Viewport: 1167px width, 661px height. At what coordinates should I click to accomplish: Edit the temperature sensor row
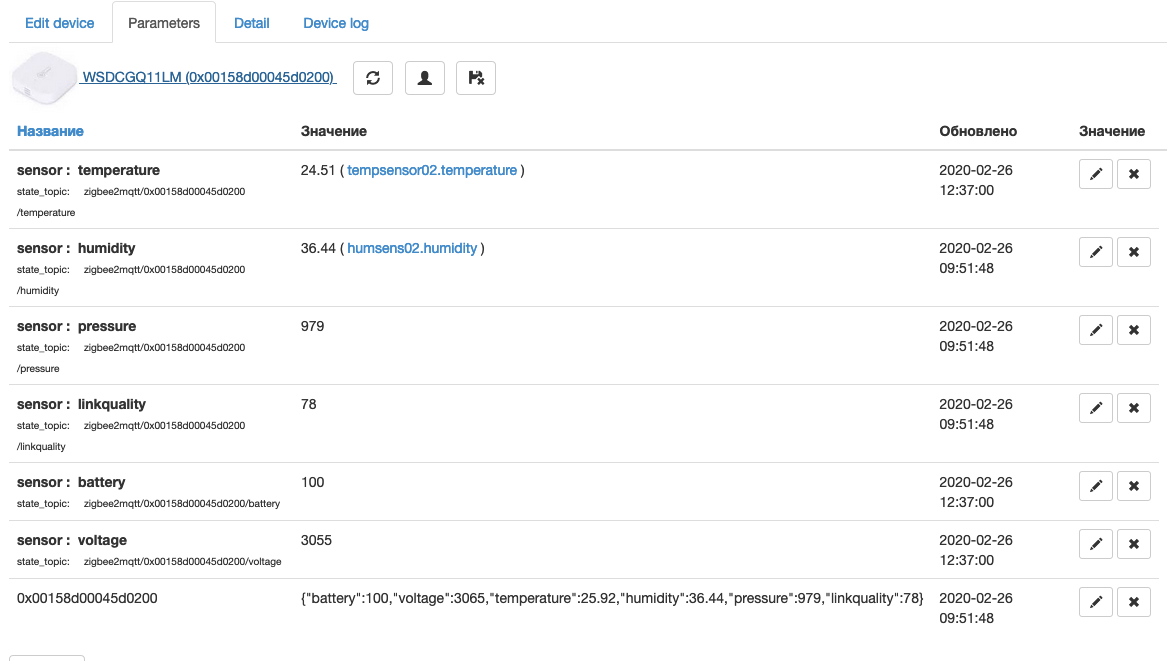(x=1096, y=174)
